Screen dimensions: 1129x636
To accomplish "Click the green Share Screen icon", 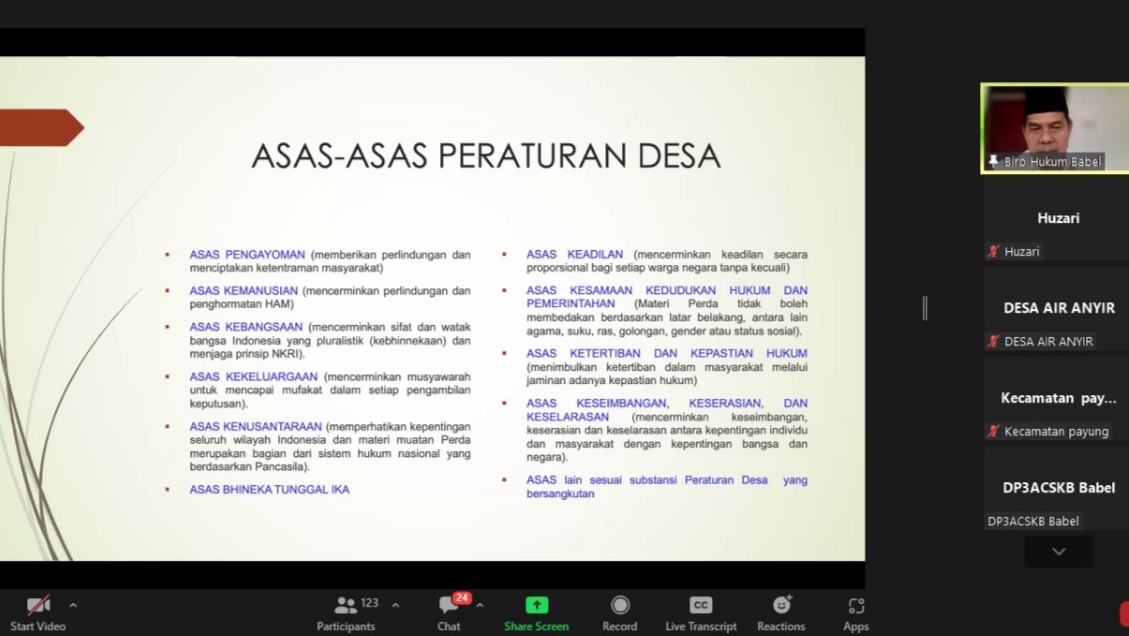I will coord(537,605).
